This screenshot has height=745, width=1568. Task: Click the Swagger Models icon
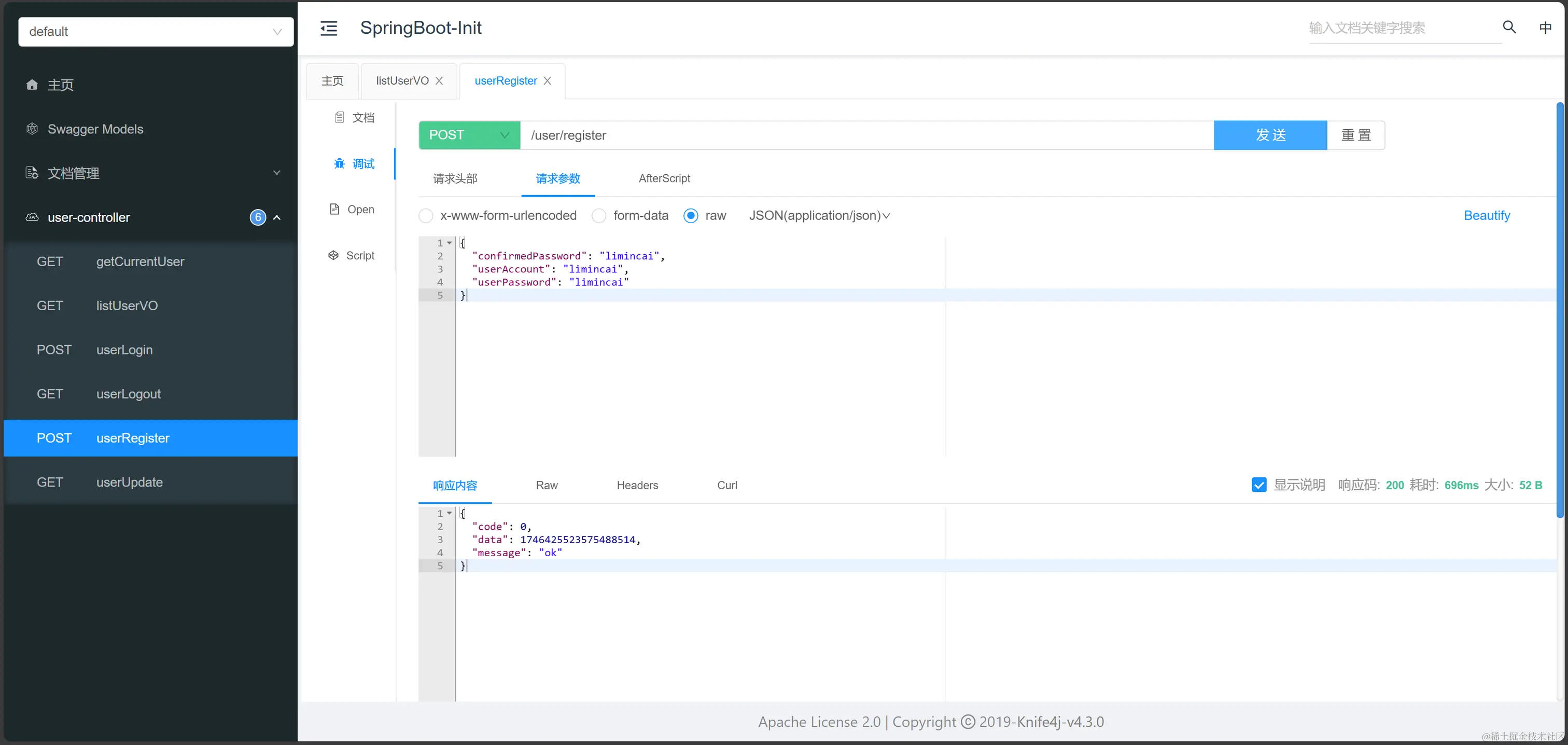pyautogui.click(x=32, y=129)
